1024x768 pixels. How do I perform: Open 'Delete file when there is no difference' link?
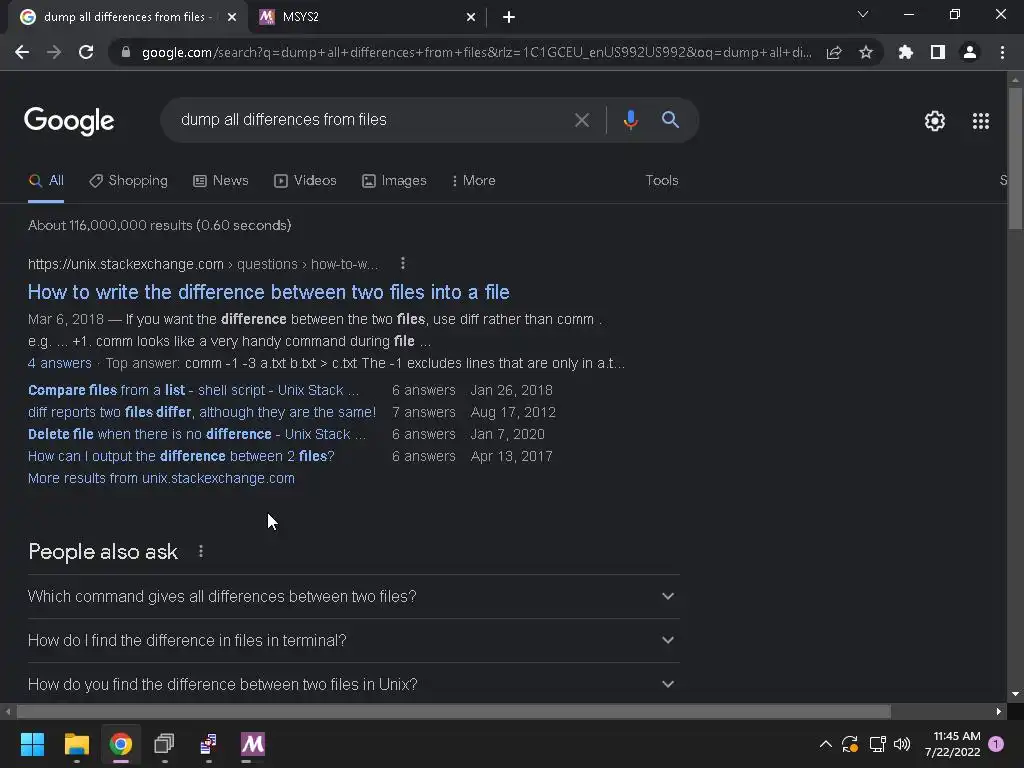tap(197, 434)
